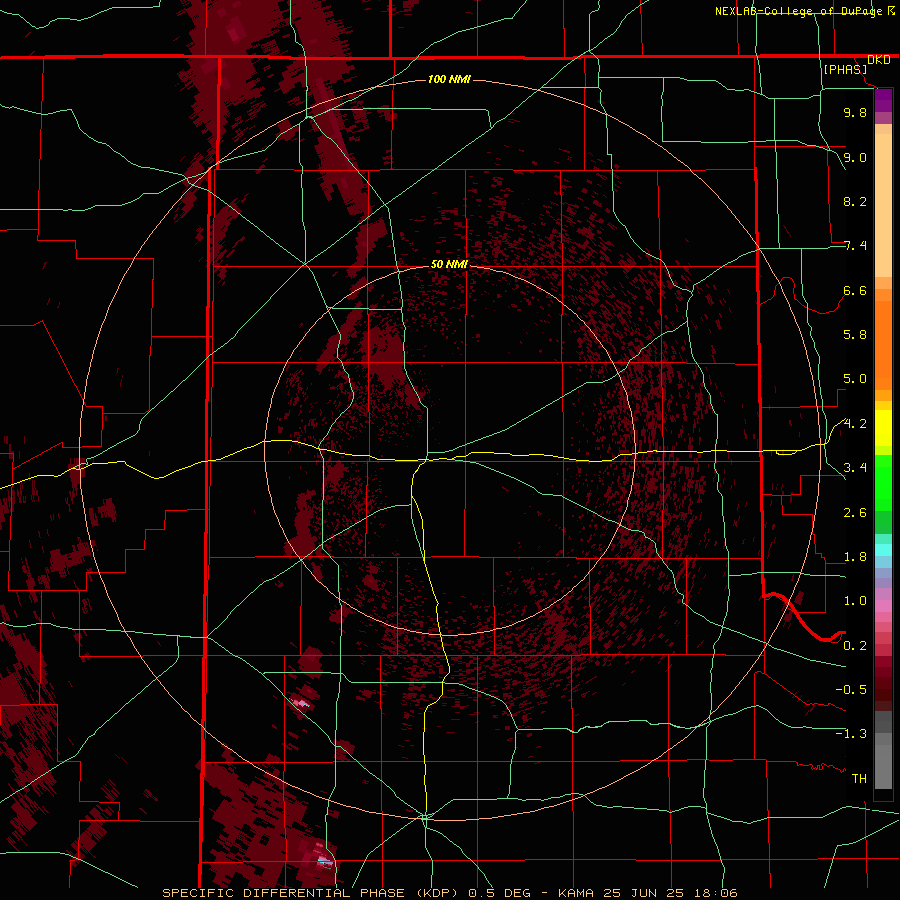The height and width of the screenshot is (900, 900).
Task: Click the 1.0 legend value
Action: pos(855,601)
